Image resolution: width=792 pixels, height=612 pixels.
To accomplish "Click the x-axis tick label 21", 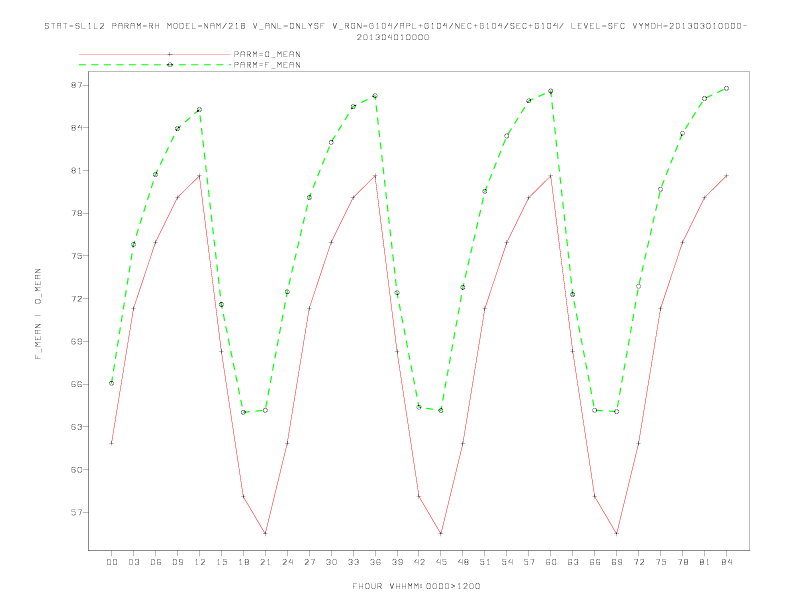I will [265, 562].
